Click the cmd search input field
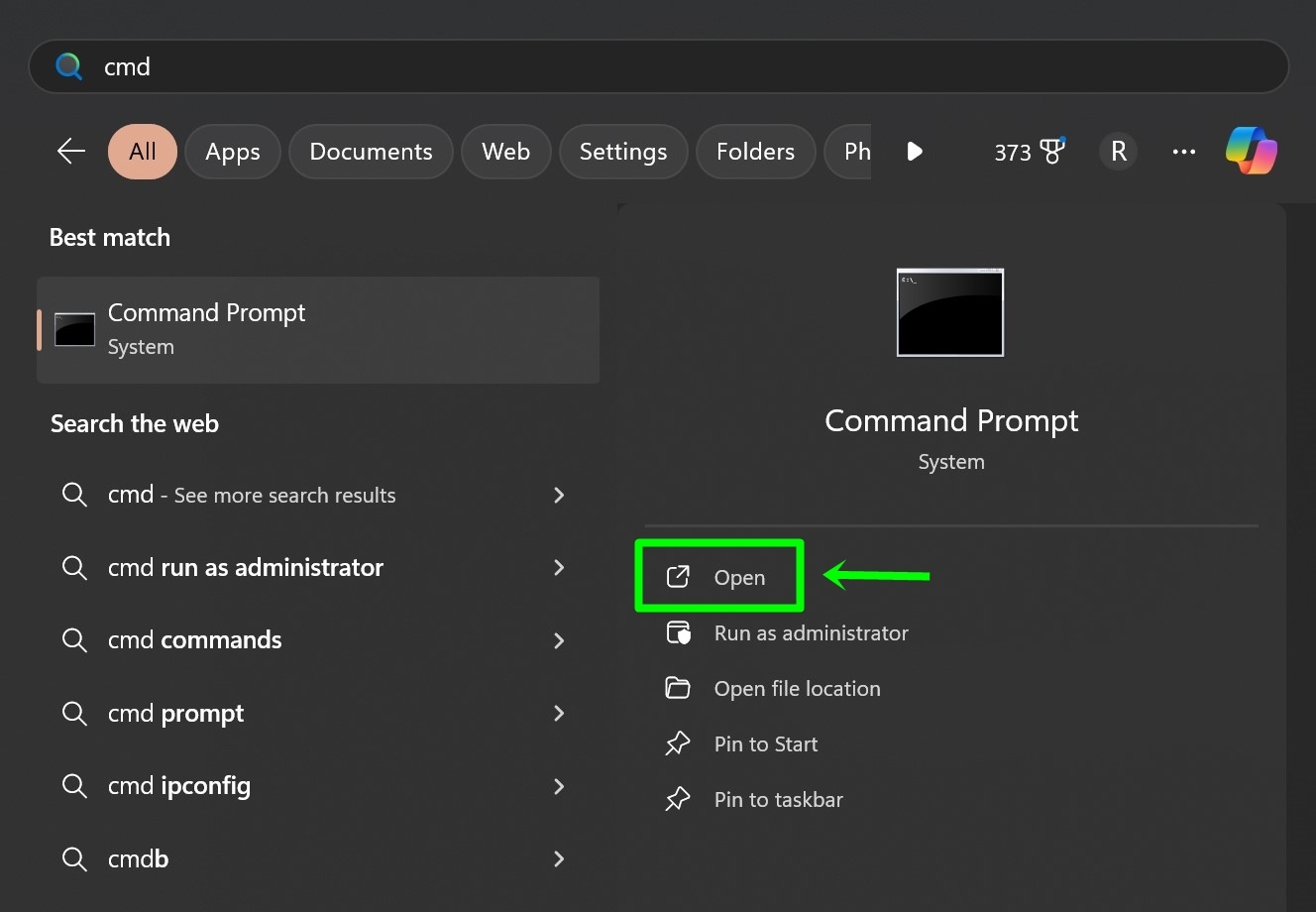This screenshot has height=912, width=1316. click(x=658, y=66)
